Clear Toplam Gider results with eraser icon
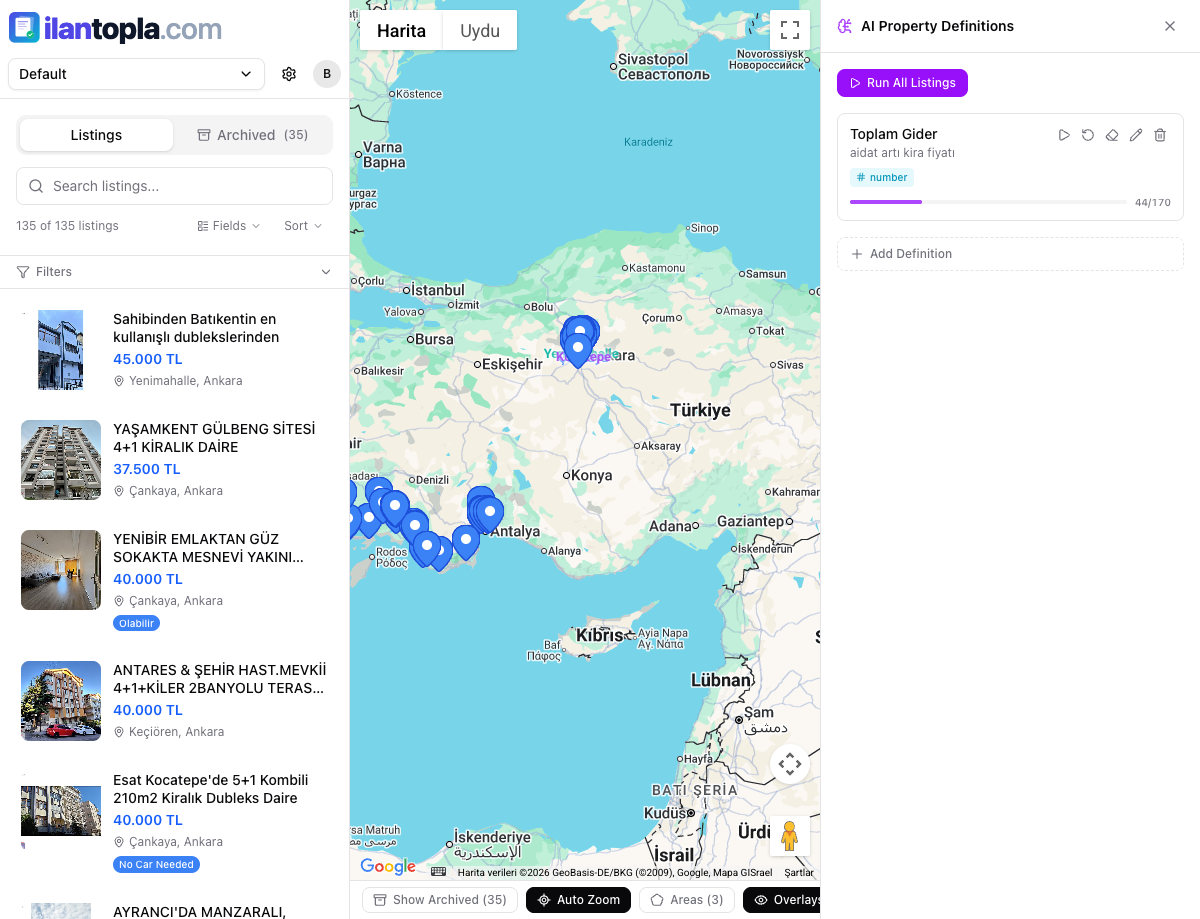 (x=1112, y=135)
